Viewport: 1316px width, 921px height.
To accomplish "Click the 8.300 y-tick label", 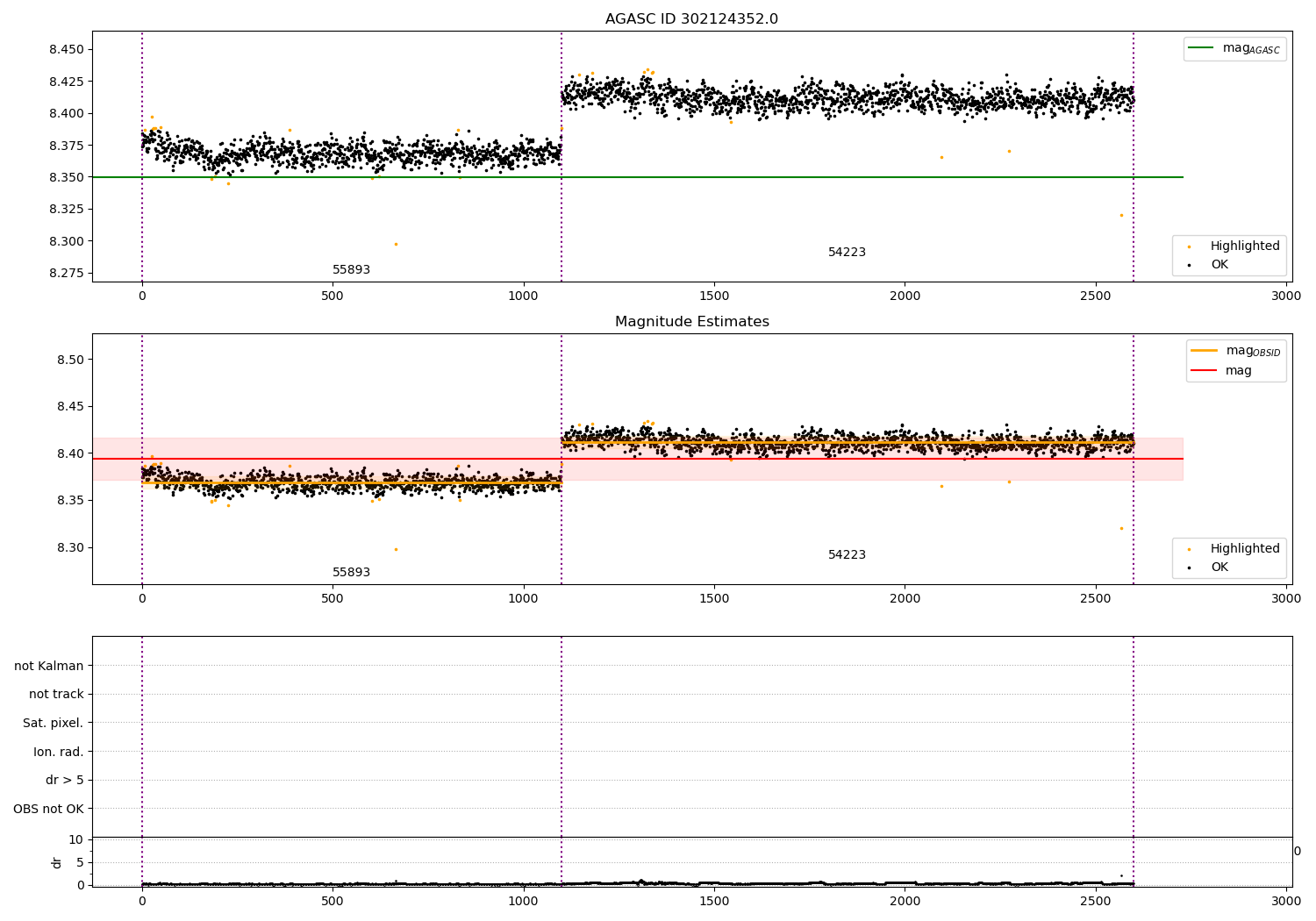I will [67, 242].
